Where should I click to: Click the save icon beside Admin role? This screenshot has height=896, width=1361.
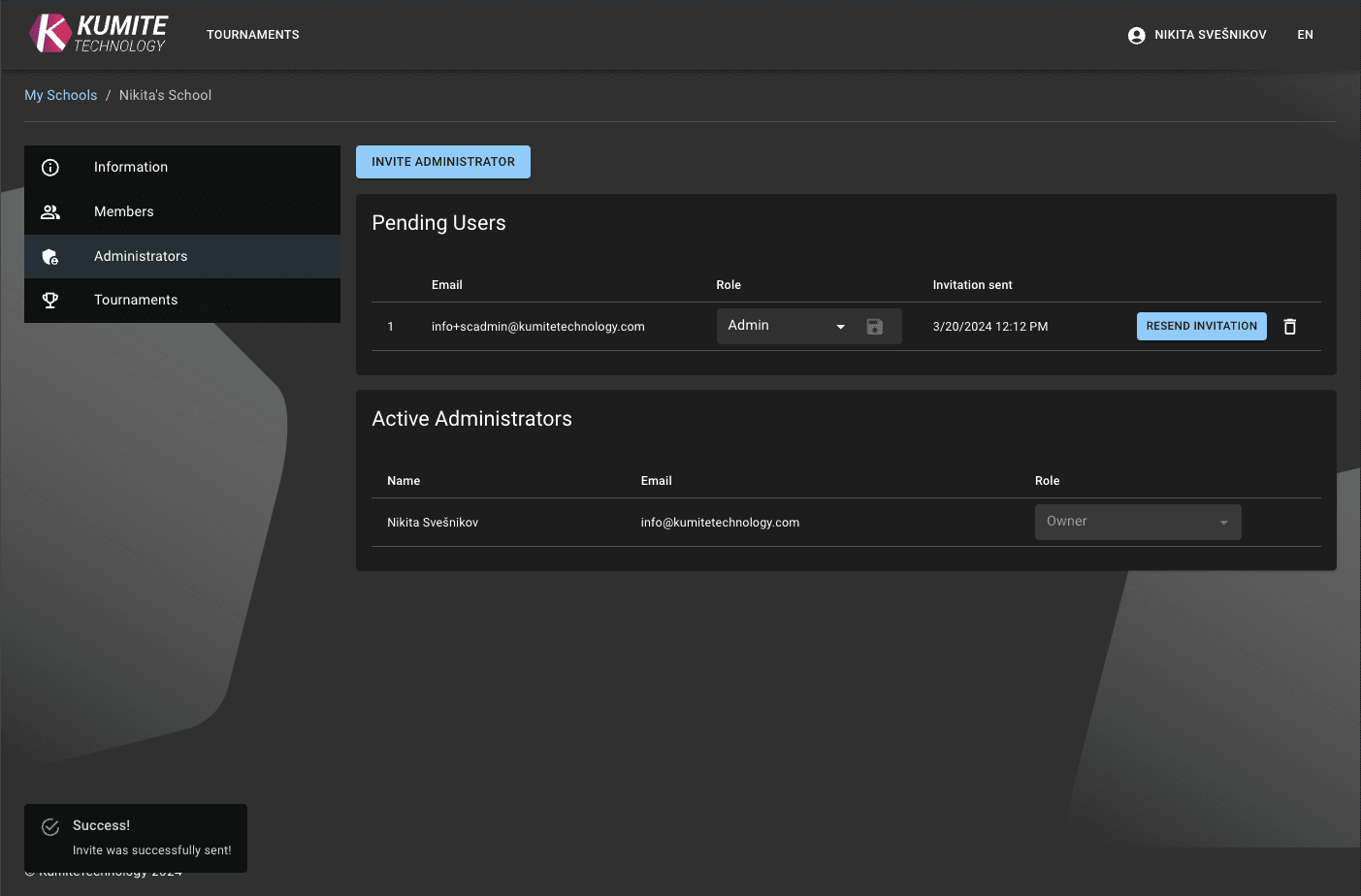pos(874,327)
